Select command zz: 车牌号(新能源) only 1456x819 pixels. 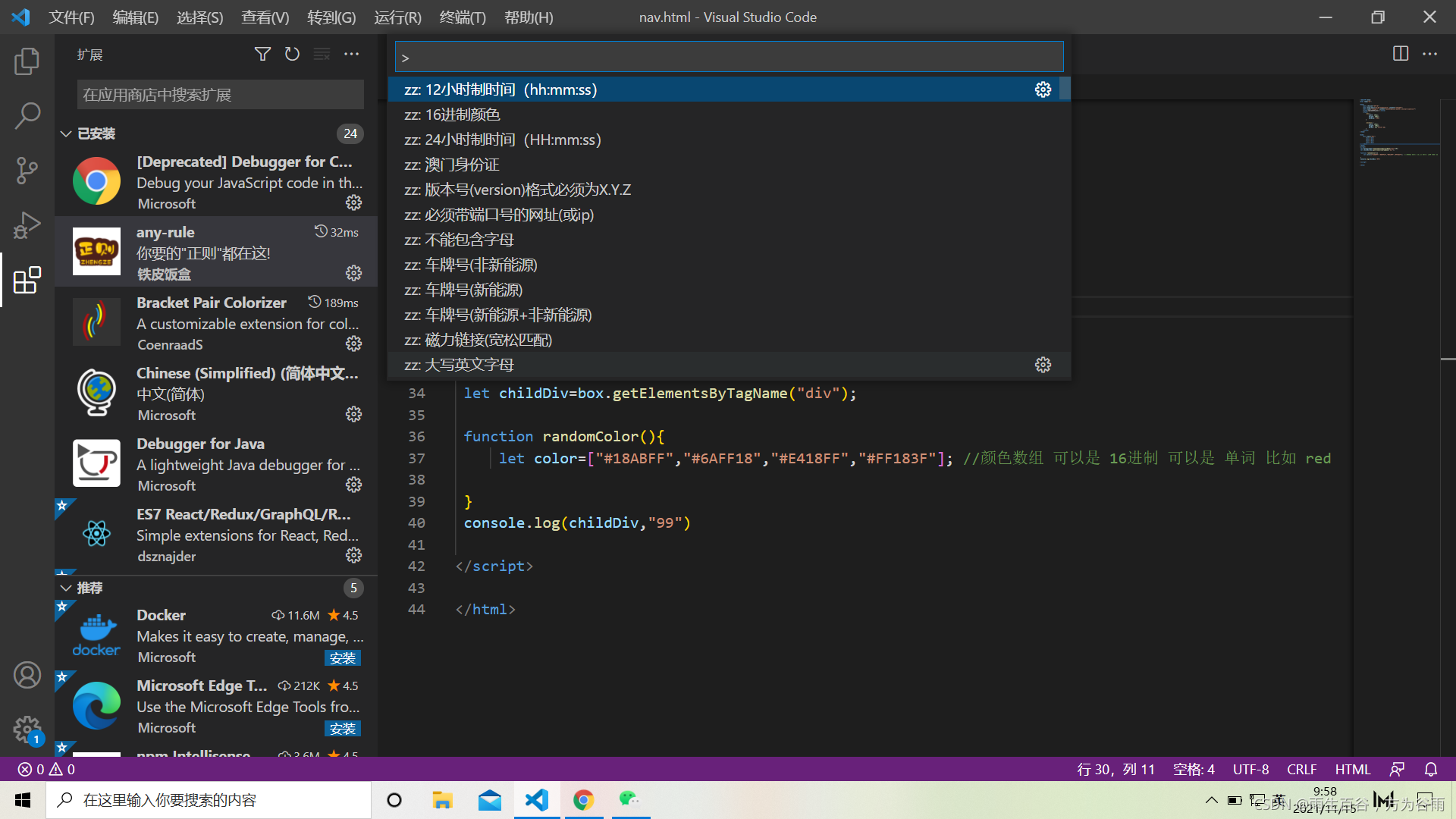[729, 290]
